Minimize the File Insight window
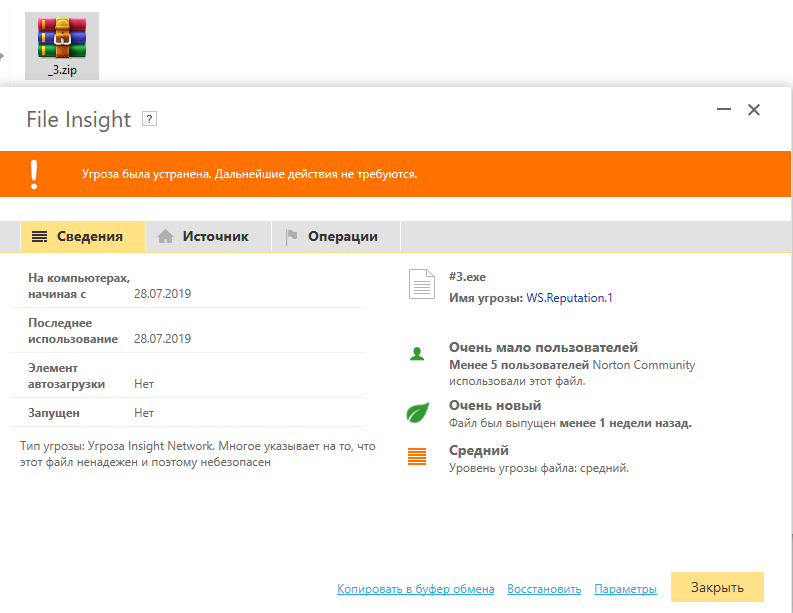 click(724, 109)
